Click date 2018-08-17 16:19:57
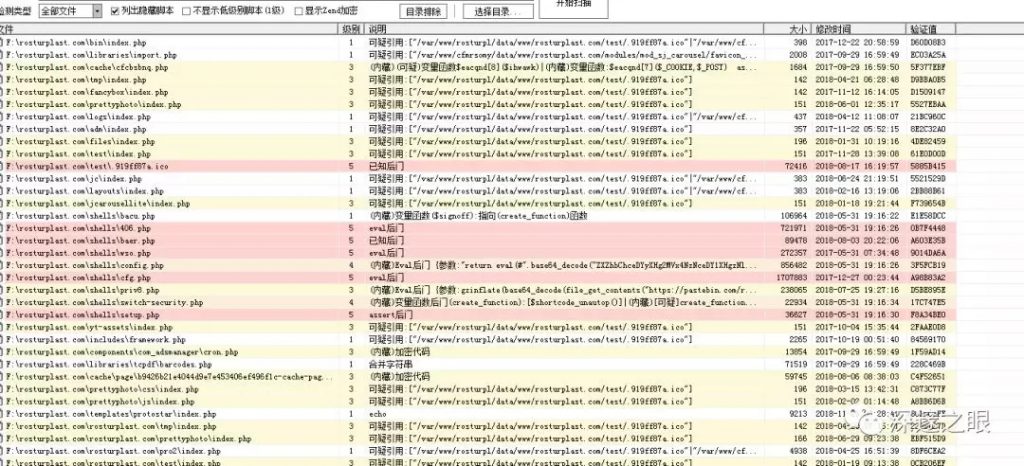This screenshot has height=466, width=1024. [856, 166]
